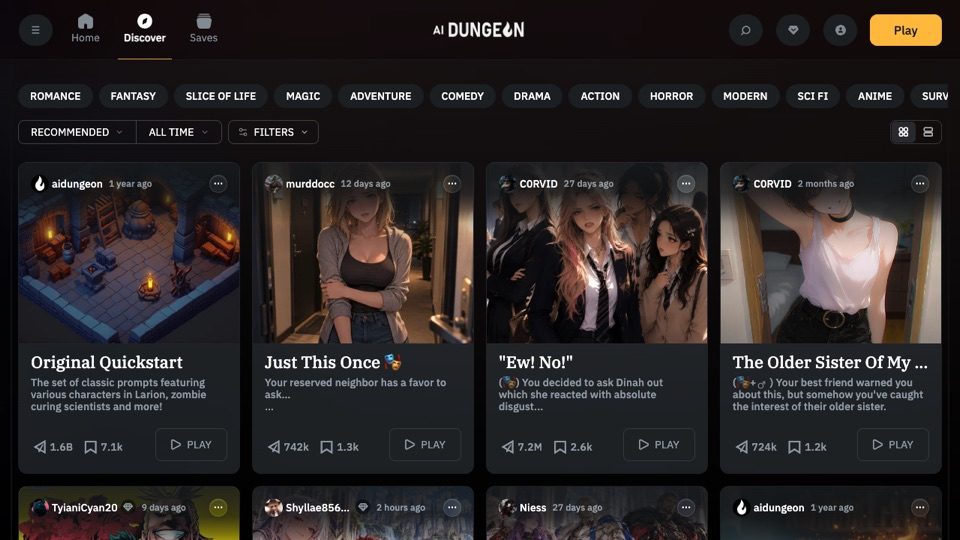Click the AI Dungeon logo
The width and height of the screenshot is (960, 540).
click(x=479, y=30)
